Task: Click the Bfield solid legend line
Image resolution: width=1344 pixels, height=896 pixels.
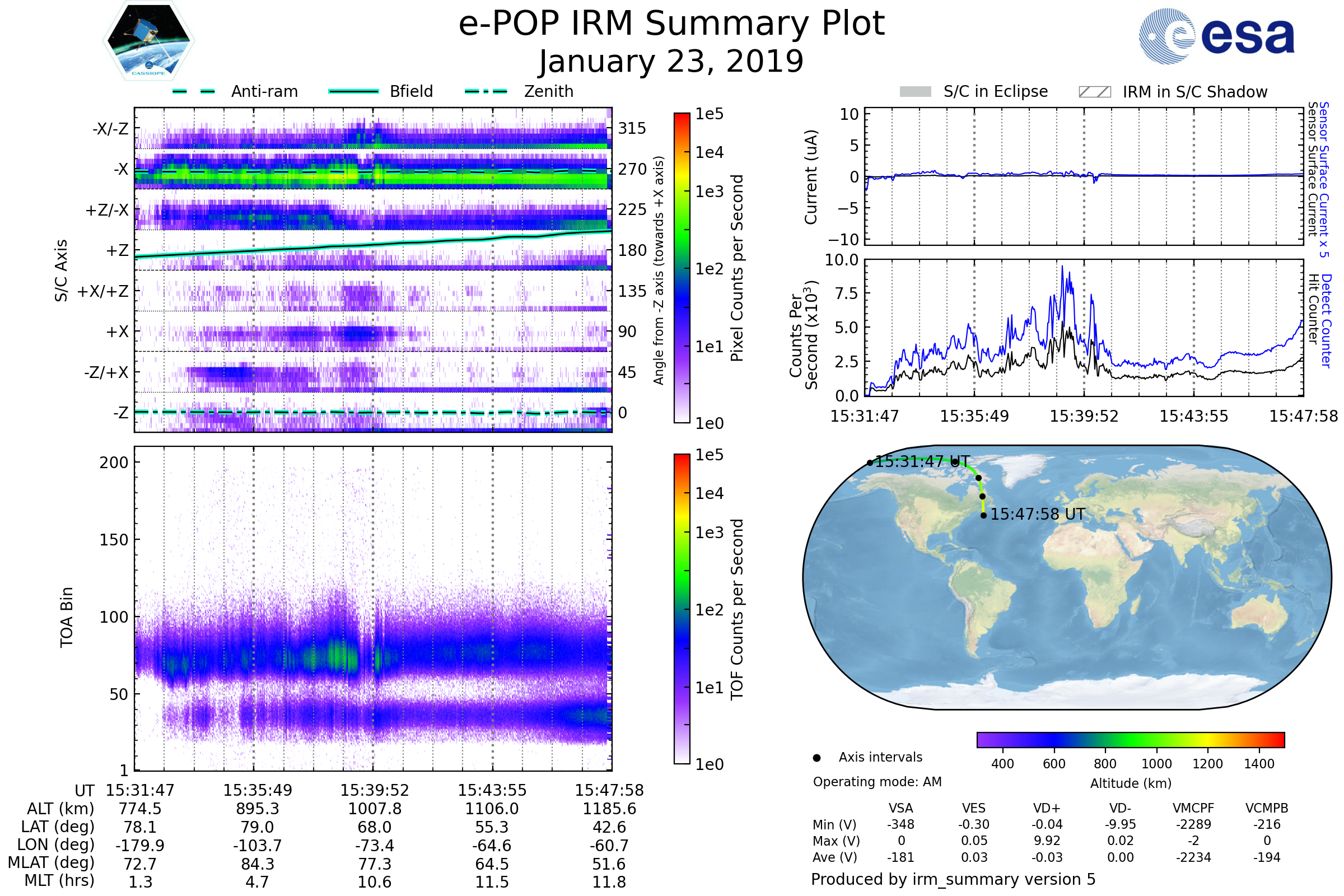Action: [353, 91]
